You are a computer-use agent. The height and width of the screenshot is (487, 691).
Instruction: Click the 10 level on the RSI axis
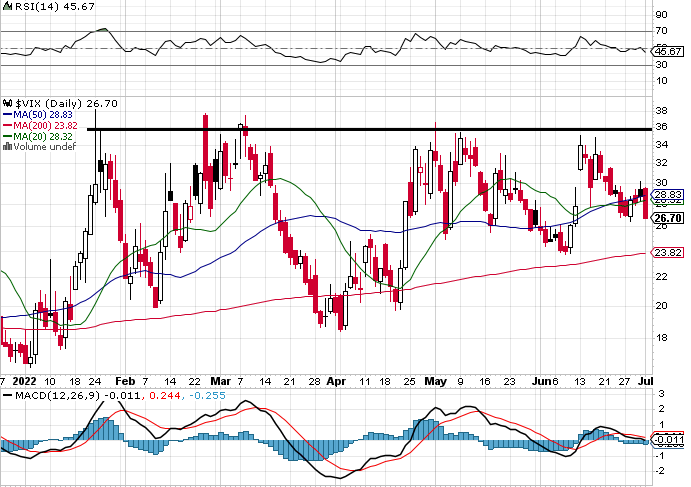661,81
